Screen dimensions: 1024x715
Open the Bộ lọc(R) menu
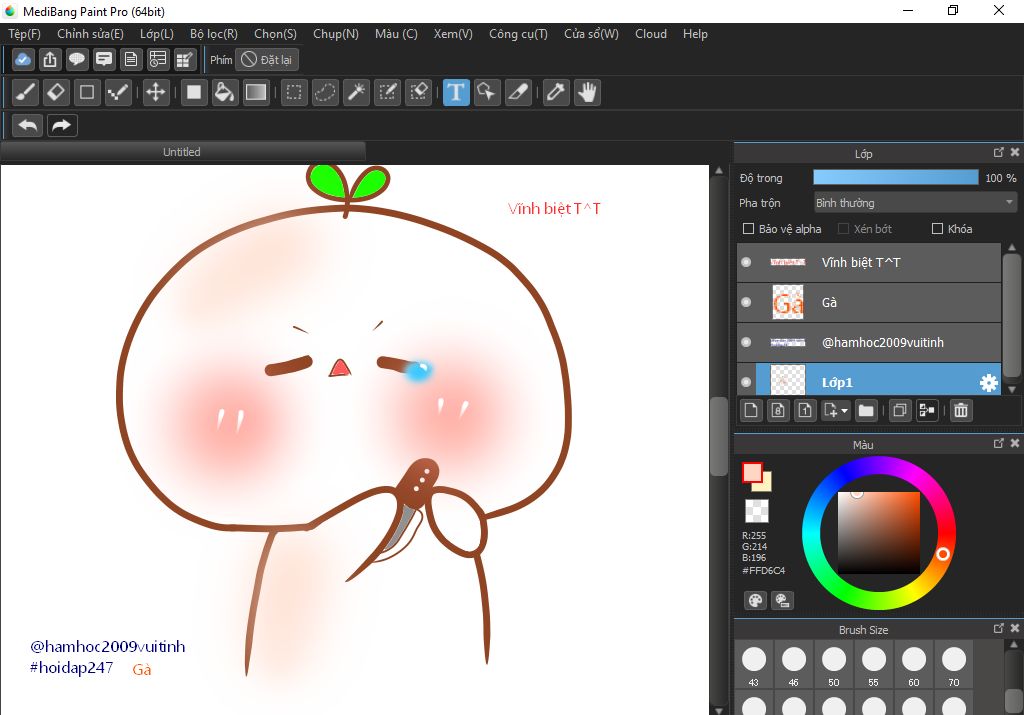213,34
